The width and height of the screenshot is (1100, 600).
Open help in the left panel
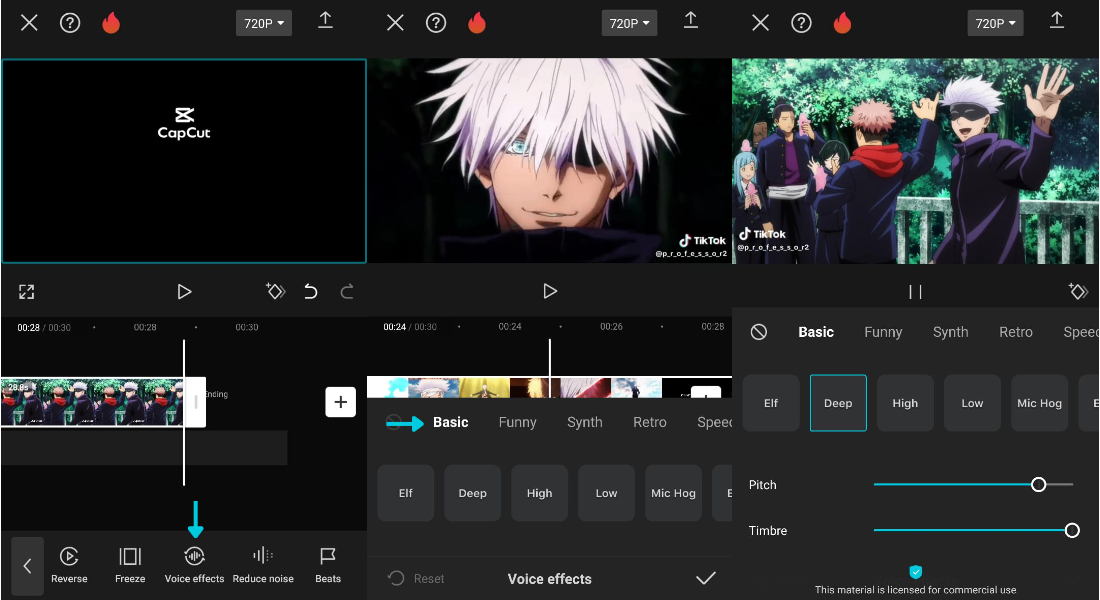[69, 23]
